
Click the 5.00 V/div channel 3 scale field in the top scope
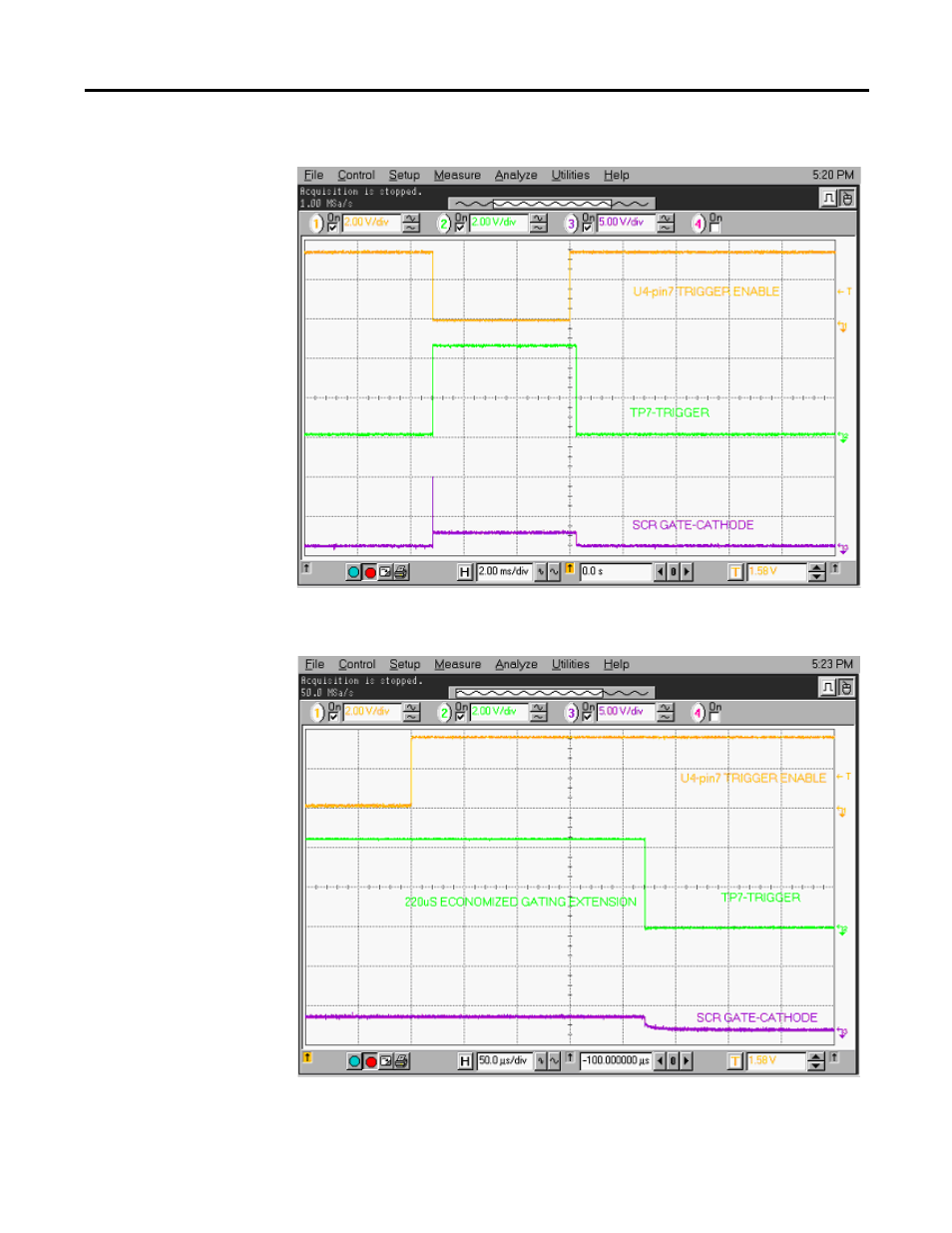626,223
